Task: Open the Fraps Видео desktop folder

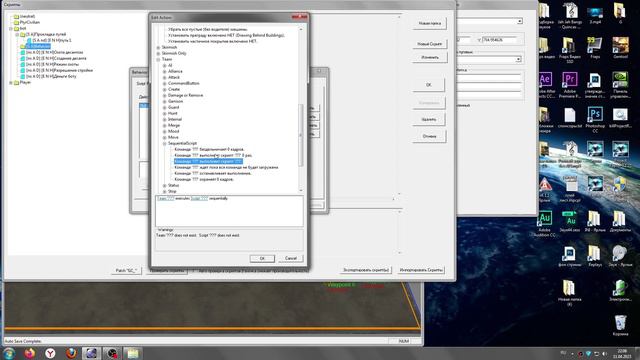Action: click(x=569, y=50)
